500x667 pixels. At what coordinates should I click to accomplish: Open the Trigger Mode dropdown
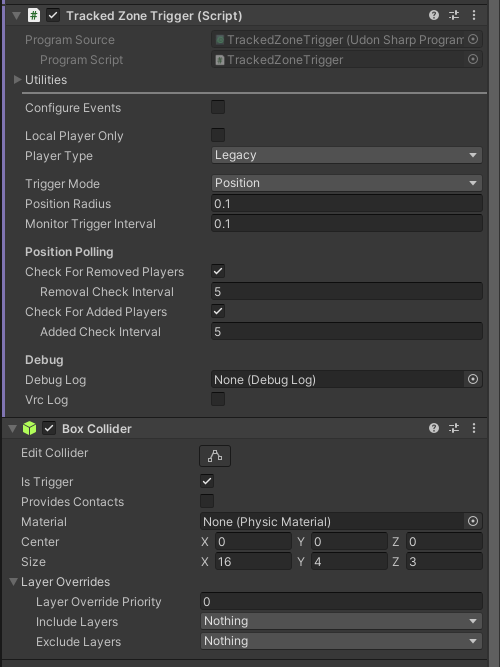tap(347, 183)
